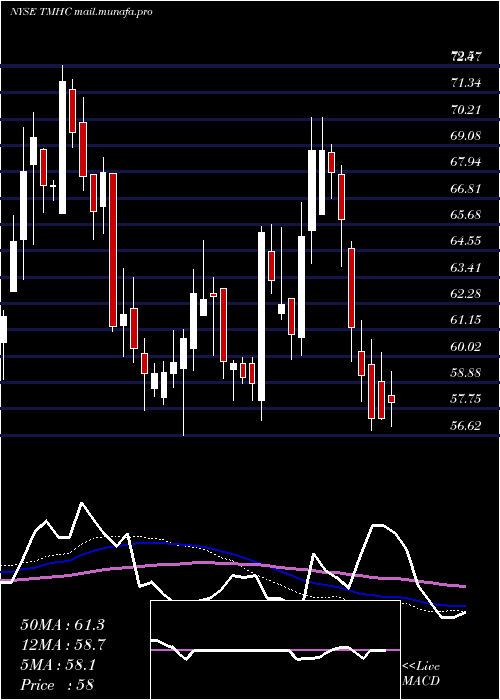Select the 72.57 price axis label
The image size is (500, 700).
click(466, 57)
